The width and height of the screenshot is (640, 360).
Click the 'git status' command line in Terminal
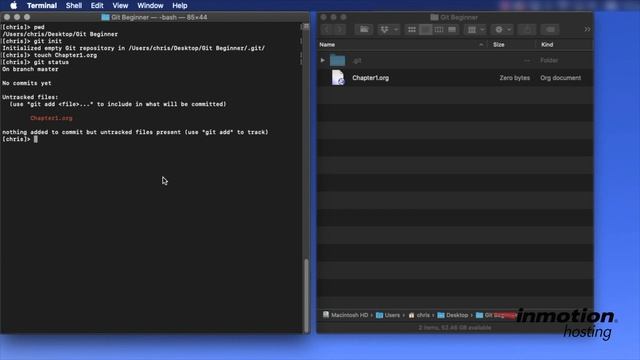pos(36,62)
